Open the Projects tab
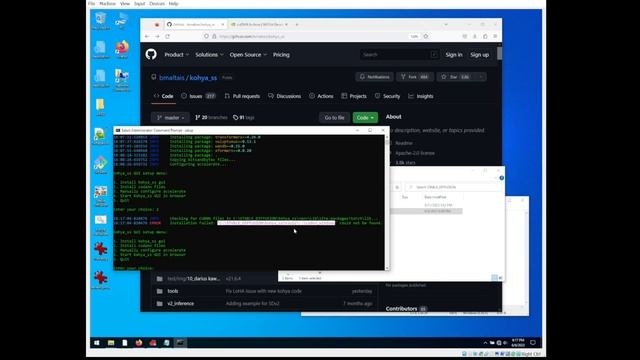 [x=354, y=96]
